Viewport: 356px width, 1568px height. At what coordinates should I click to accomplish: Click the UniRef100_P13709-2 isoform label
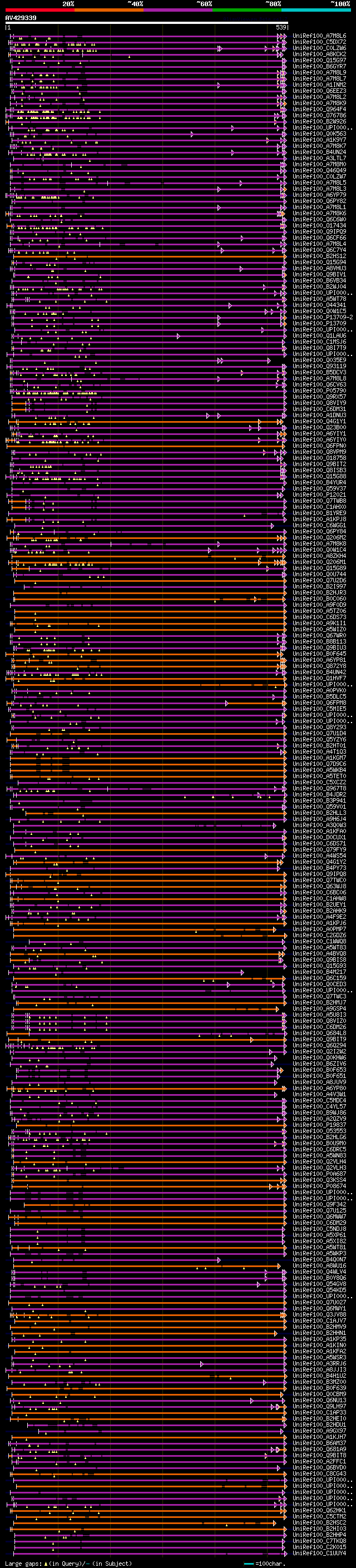(x=323, y=317)
